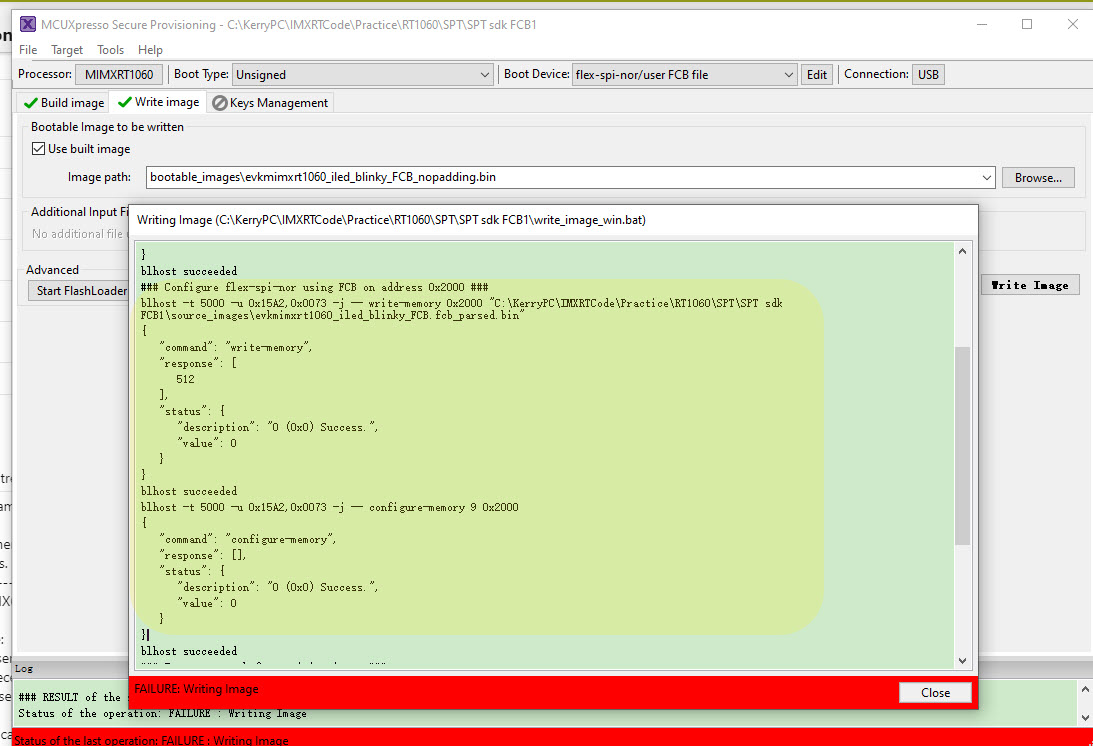This screenshot has width=1093, height=746.
Task: Open the Tools menu
Action: click(110, 49)
